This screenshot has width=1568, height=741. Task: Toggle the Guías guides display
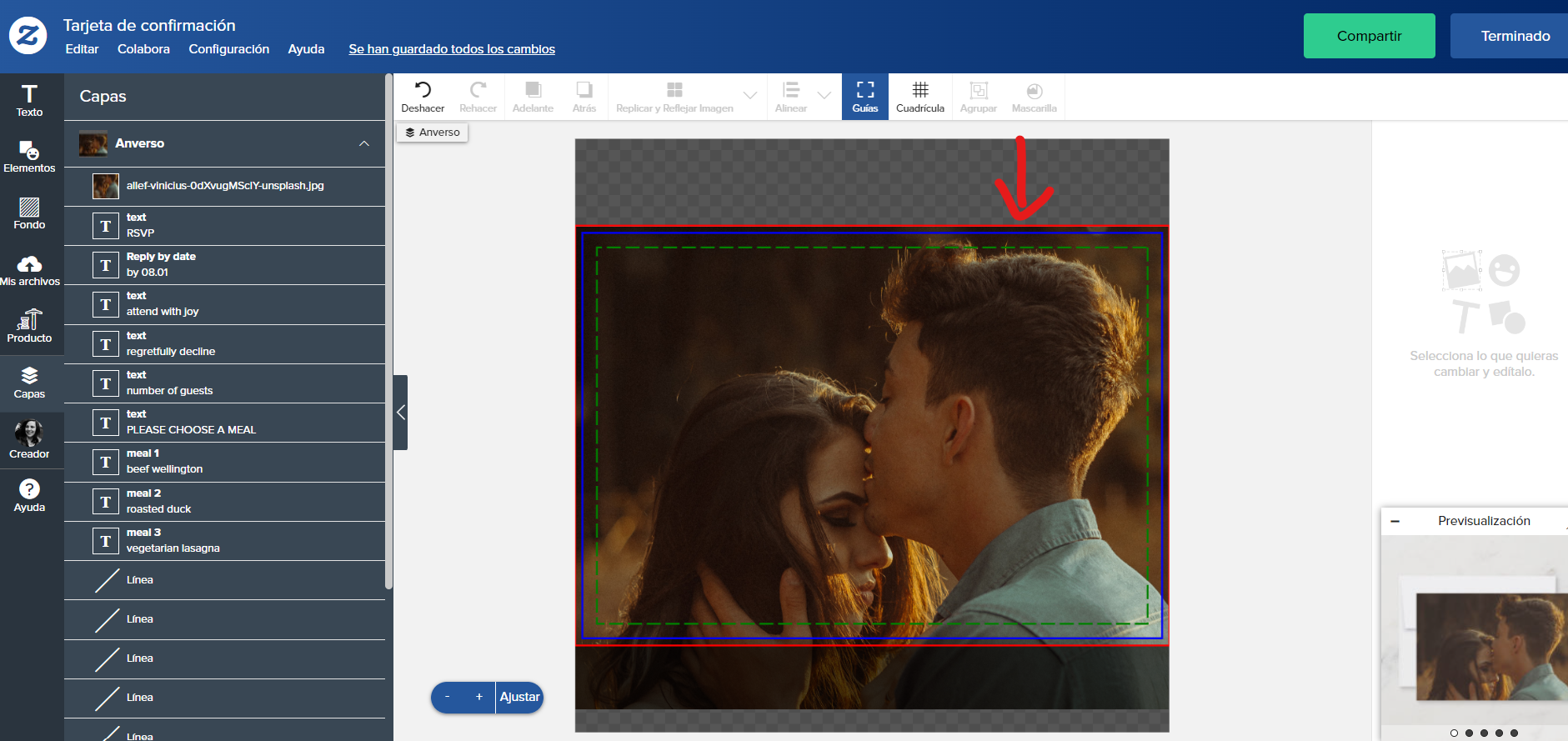click(865, 97)
